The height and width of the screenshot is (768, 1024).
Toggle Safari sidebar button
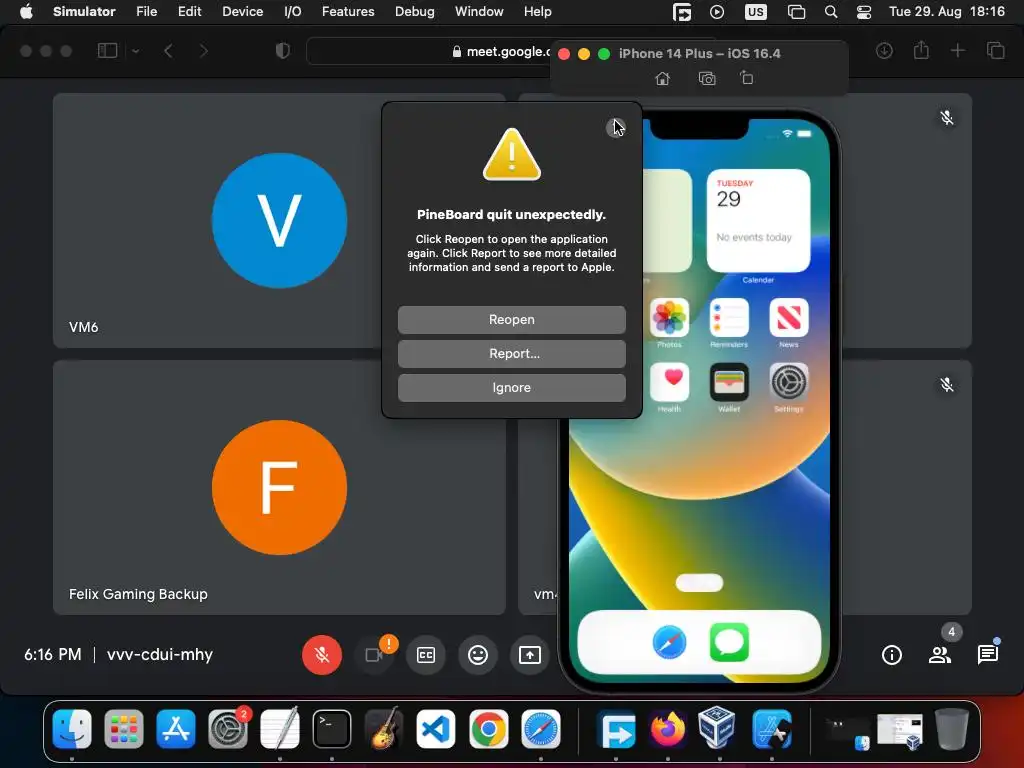[107, 51]
